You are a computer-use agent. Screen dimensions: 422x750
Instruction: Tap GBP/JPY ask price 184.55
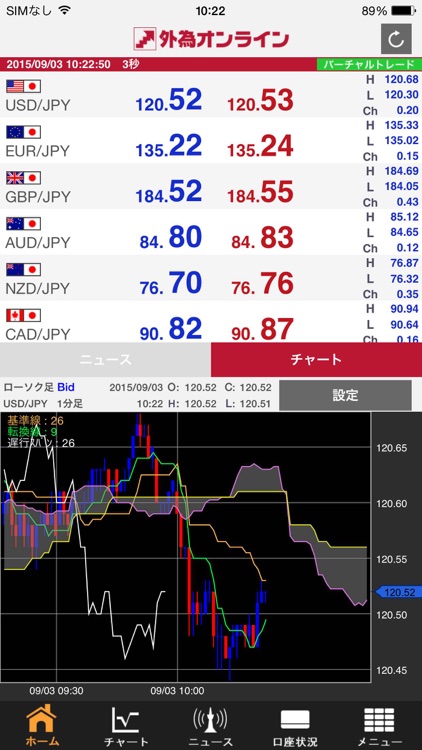(x=260, y=193)
